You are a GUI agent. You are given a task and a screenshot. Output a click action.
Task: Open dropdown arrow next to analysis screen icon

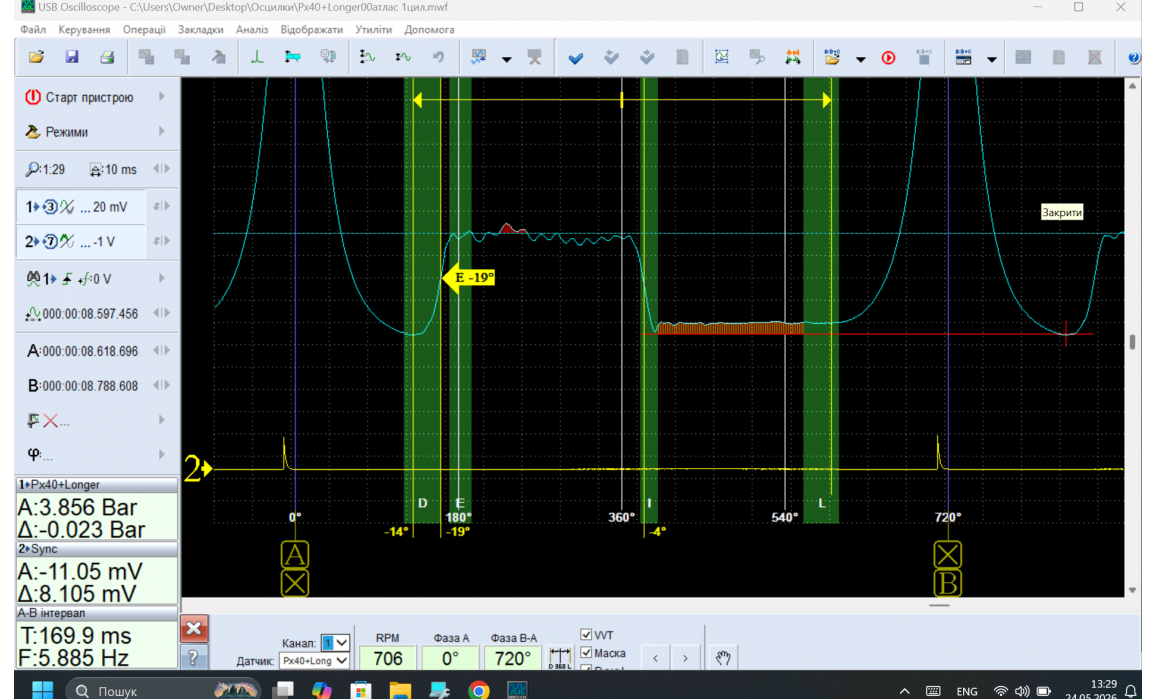pyautogui.click(x=506, y=59)
